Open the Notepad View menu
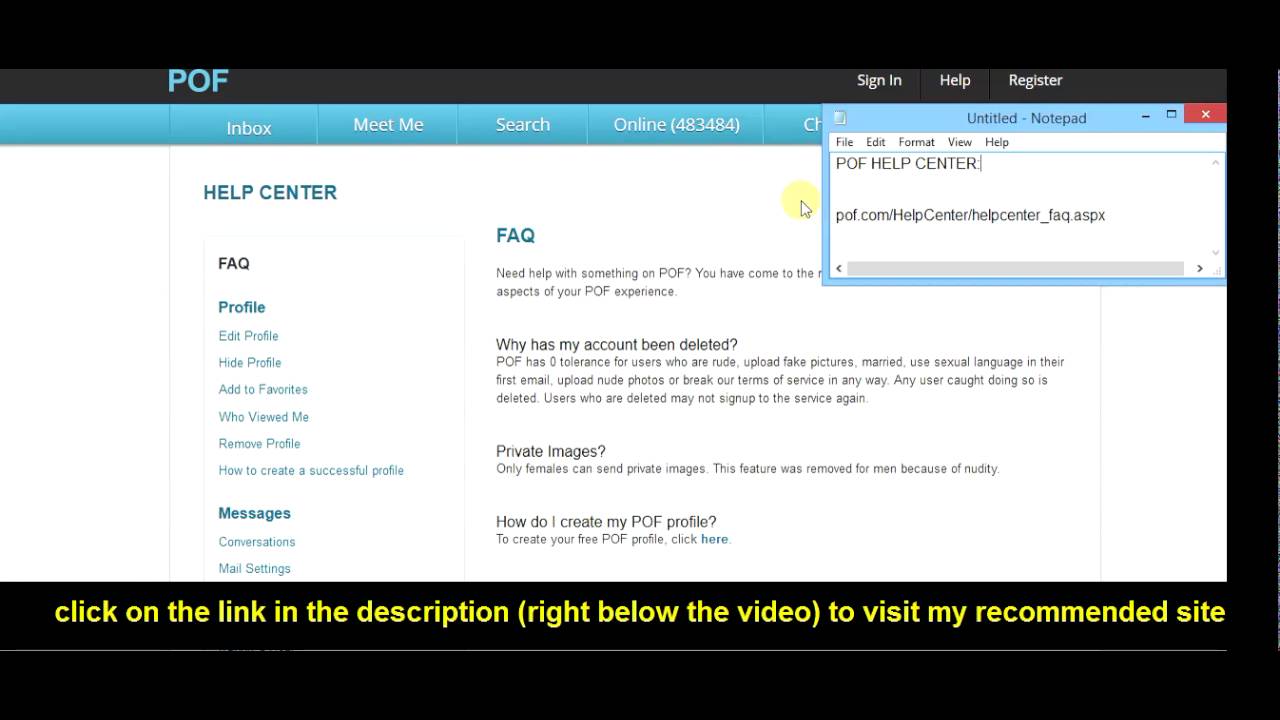The height and width of the screenshot is (720, 1280). [x=960, y=142]
